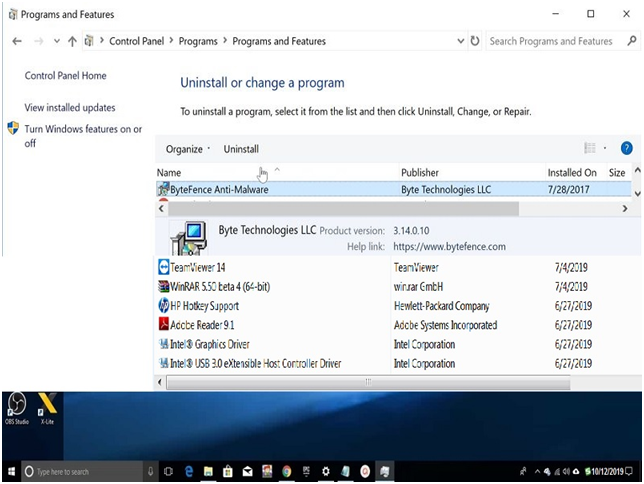Select the Intel Graphics Driver entry

coord(209,344)
